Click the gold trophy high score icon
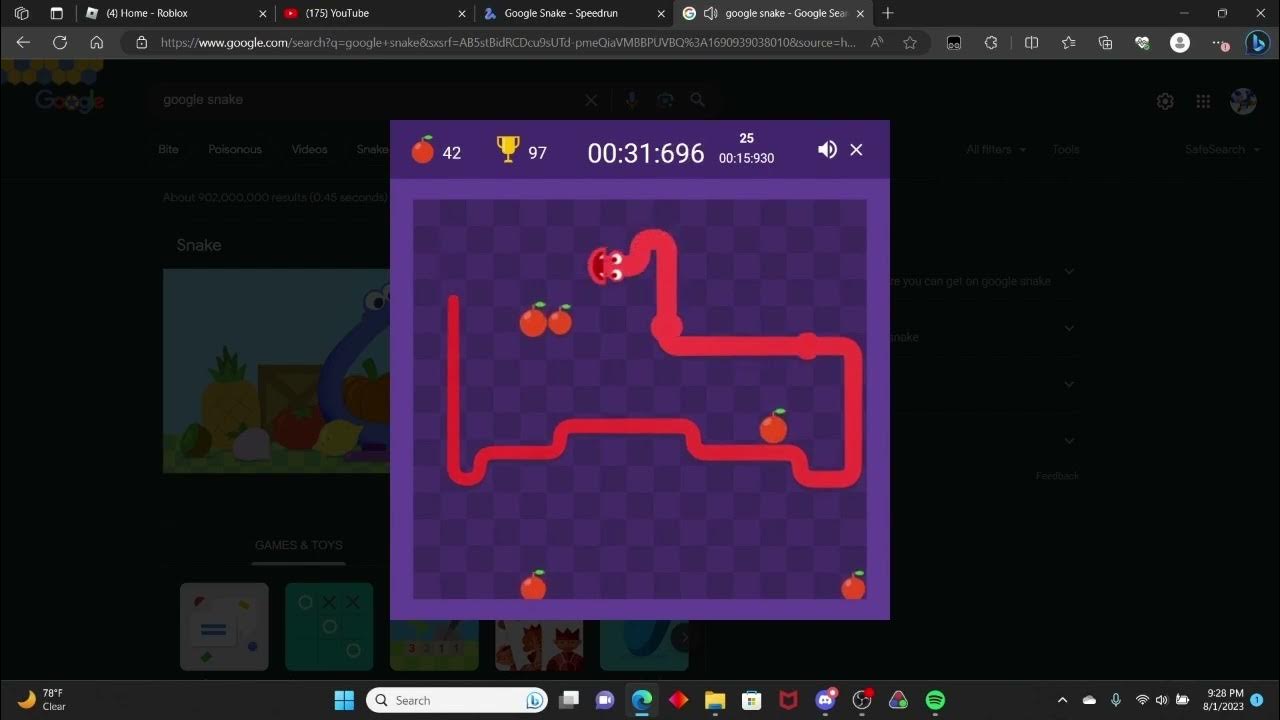 click(x=508, y=149)
